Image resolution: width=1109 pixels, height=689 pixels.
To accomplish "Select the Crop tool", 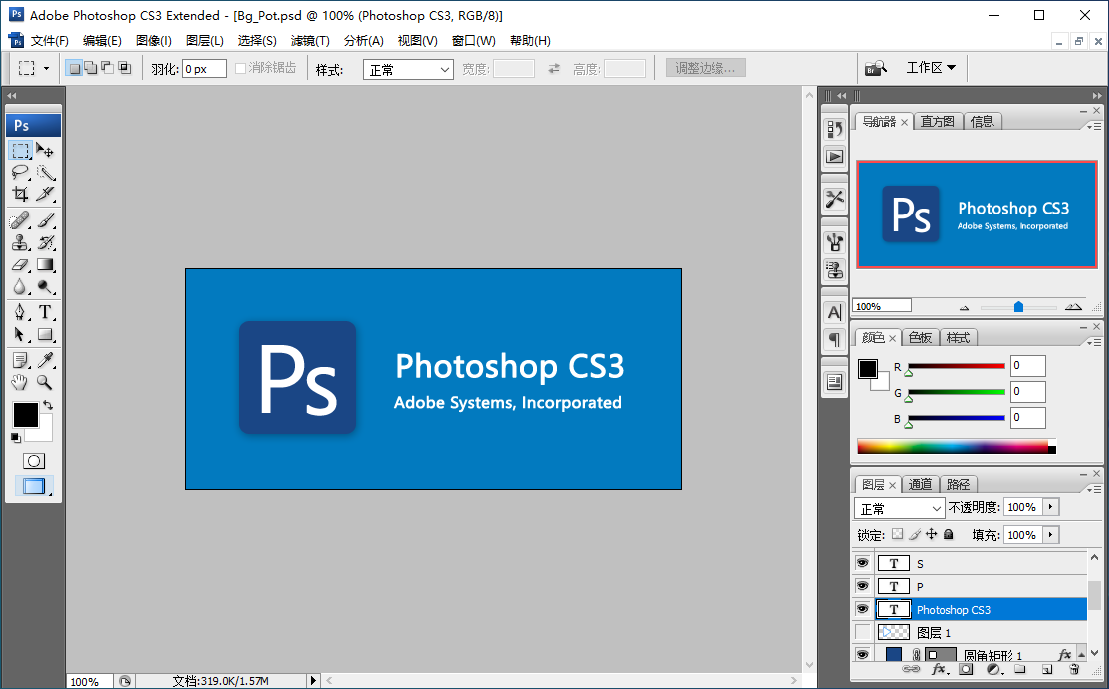I will tap(18, 196).
